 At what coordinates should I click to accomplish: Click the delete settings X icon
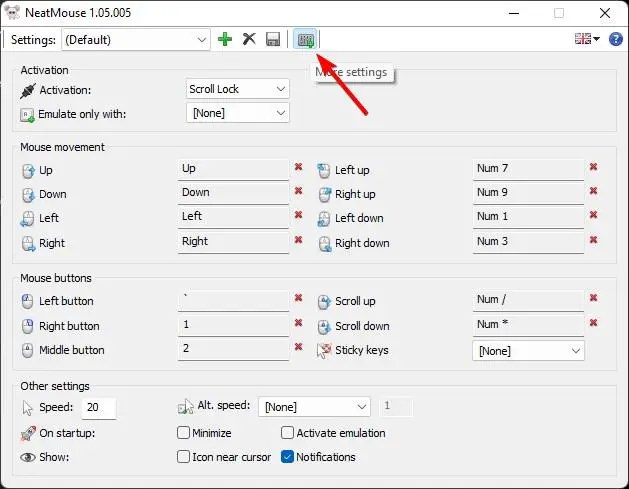[x=249, y=39]
